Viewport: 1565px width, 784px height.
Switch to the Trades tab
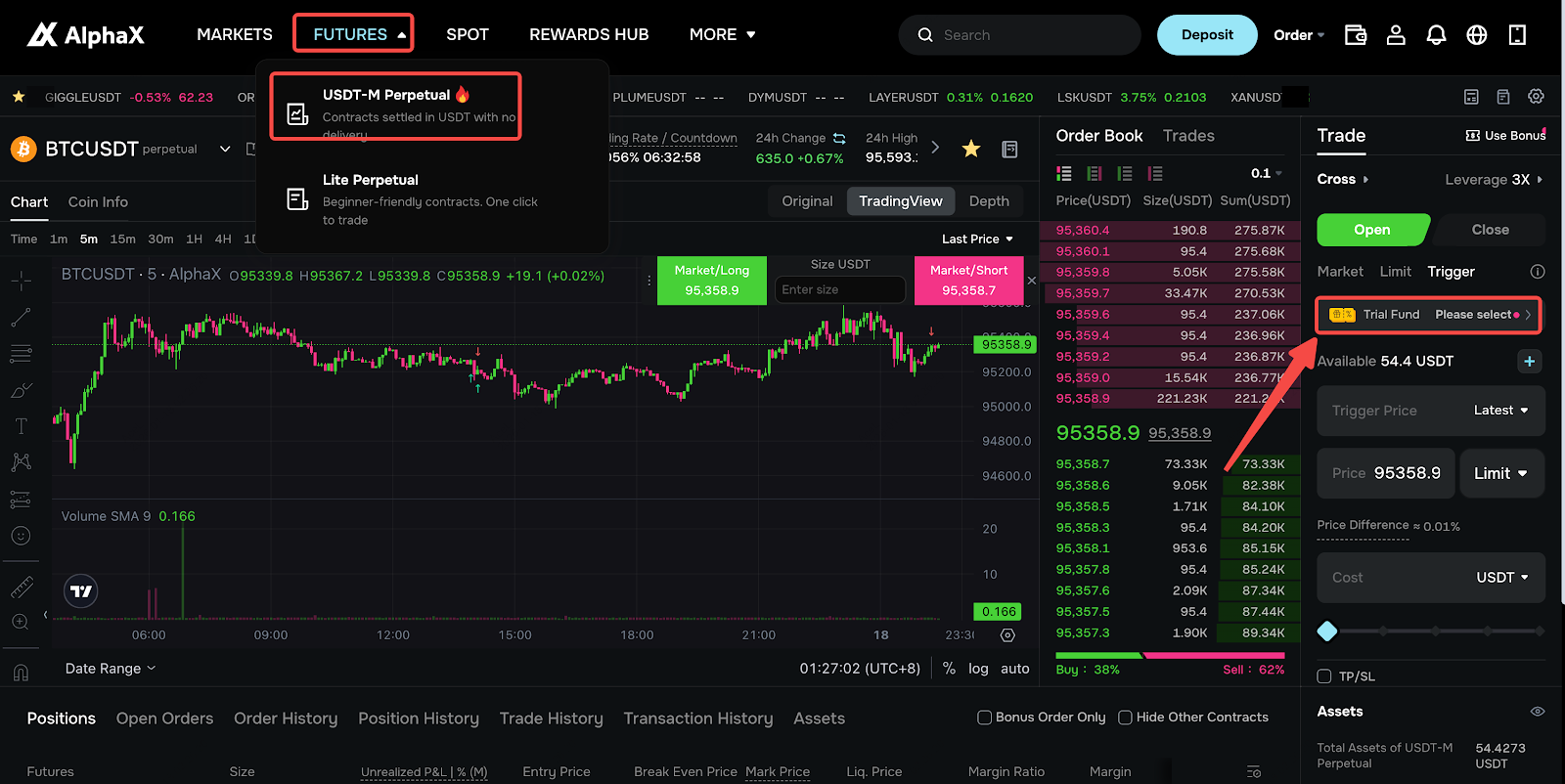(x=1188, y=136)
